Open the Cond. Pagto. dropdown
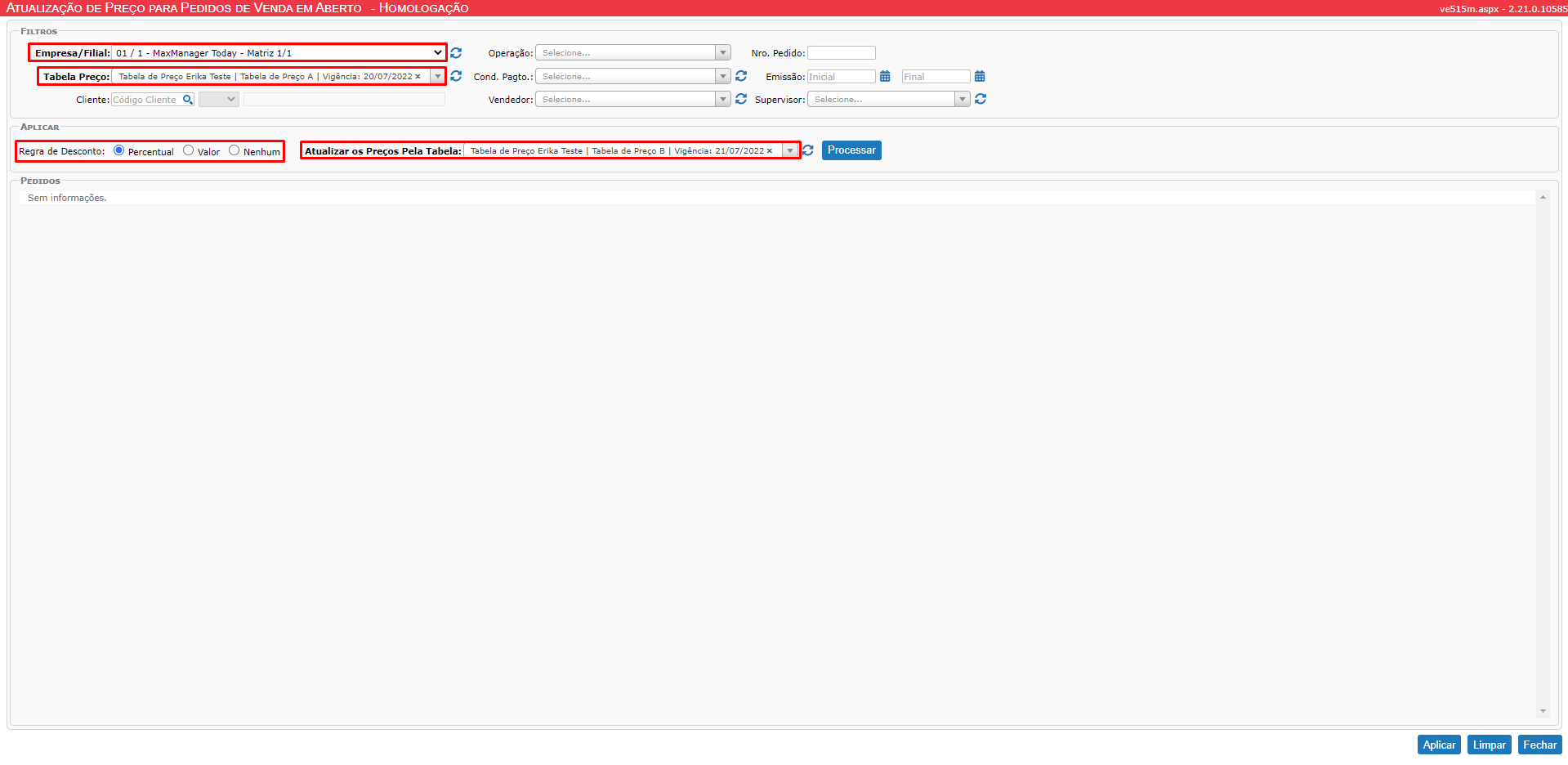1568x765 pixels. pyautogui.click(x=633, y=76)
